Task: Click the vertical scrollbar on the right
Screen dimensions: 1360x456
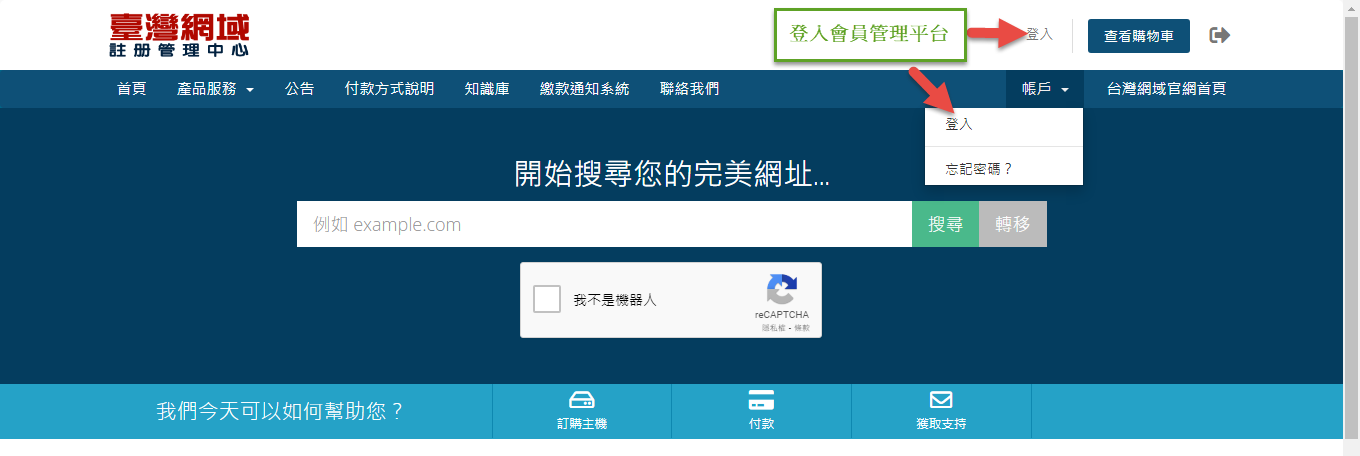Action: [x=1351, y=200]
